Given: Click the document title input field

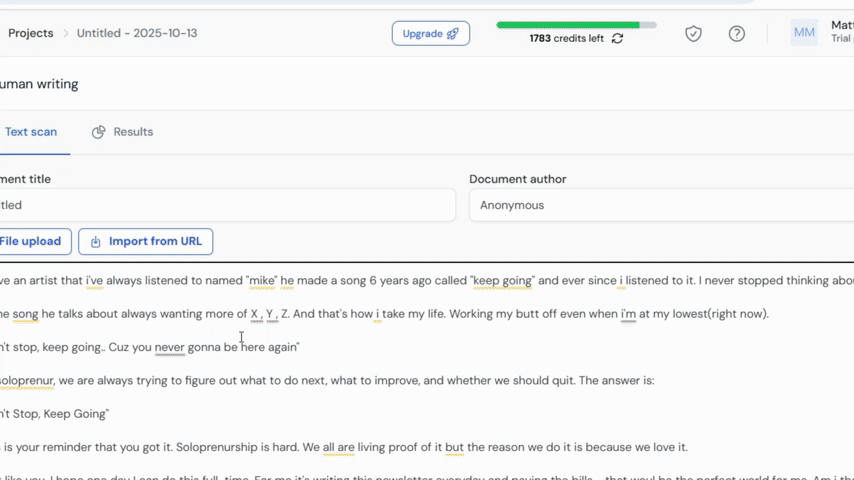Looking at the screenshot, I should 227,205.
